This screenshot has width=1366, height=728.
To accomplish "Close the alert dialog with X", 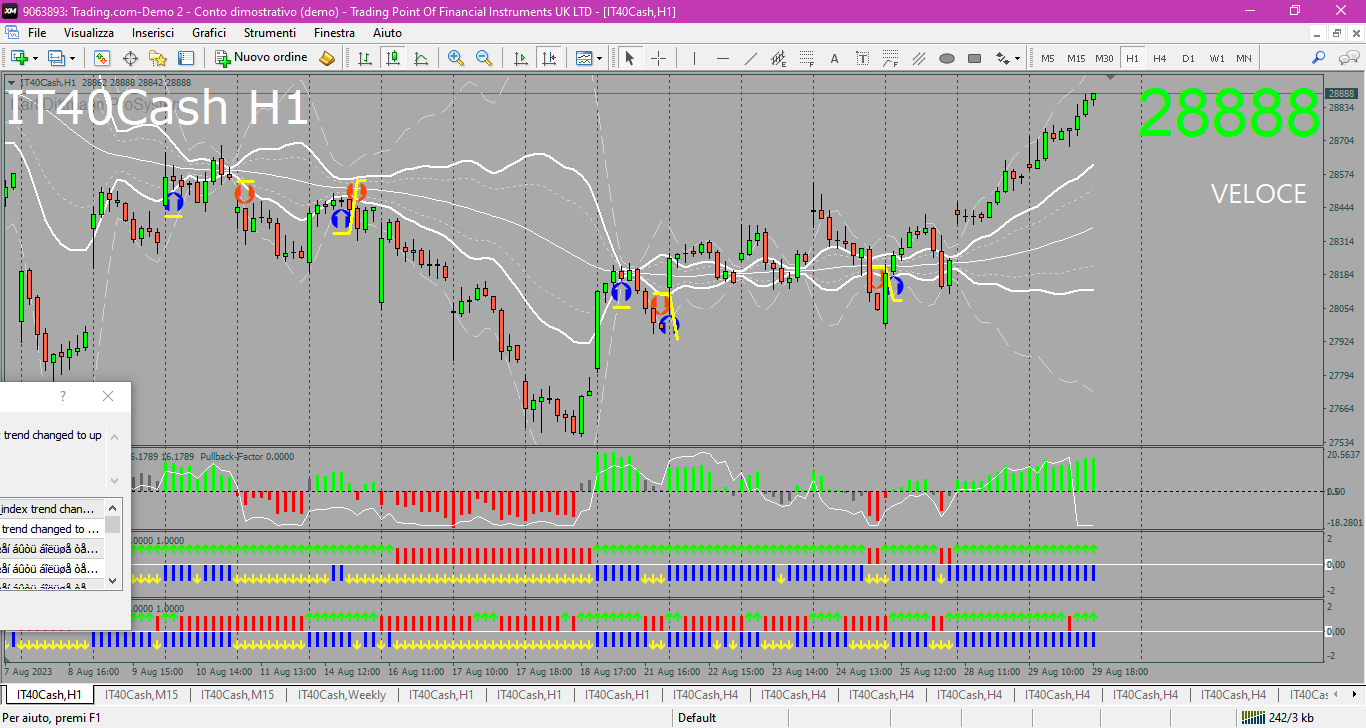I will click(x=108, y=396).
